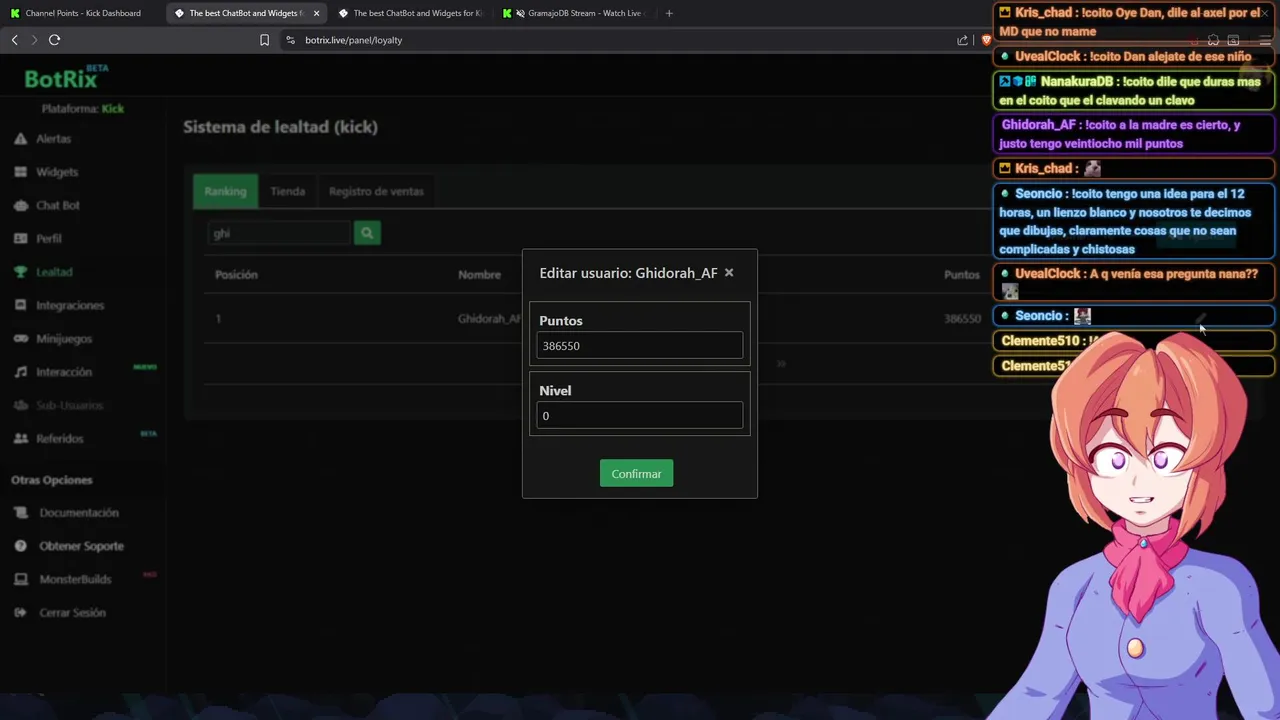This screenshot has height=720, width=1280.
Task: Open Perfil in the sidebar
Action: click(49, 238)
